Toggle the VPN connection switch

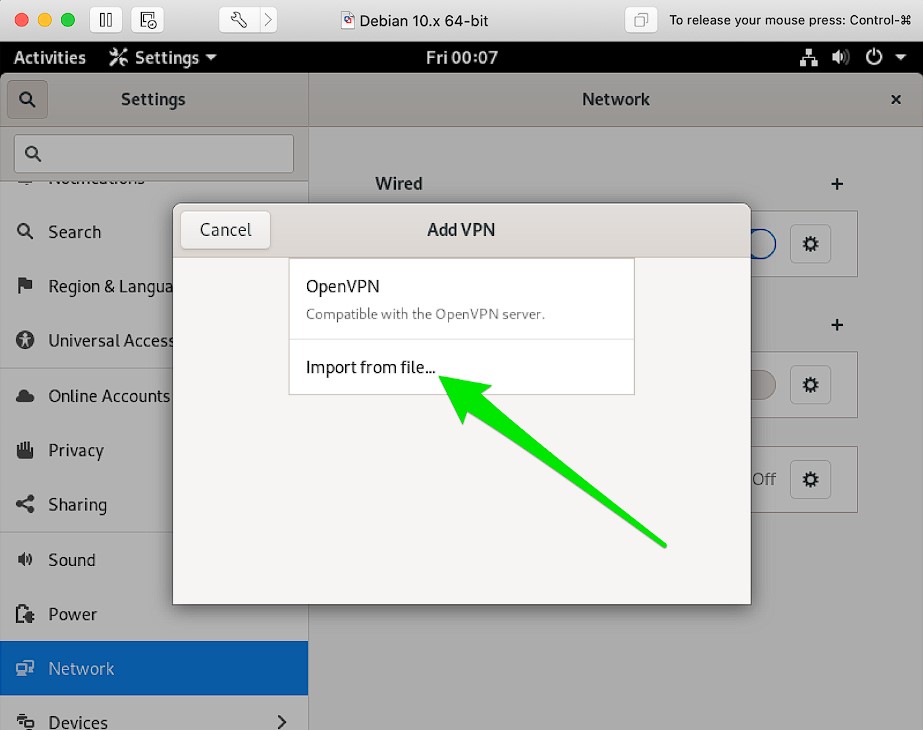click(763, 385)
